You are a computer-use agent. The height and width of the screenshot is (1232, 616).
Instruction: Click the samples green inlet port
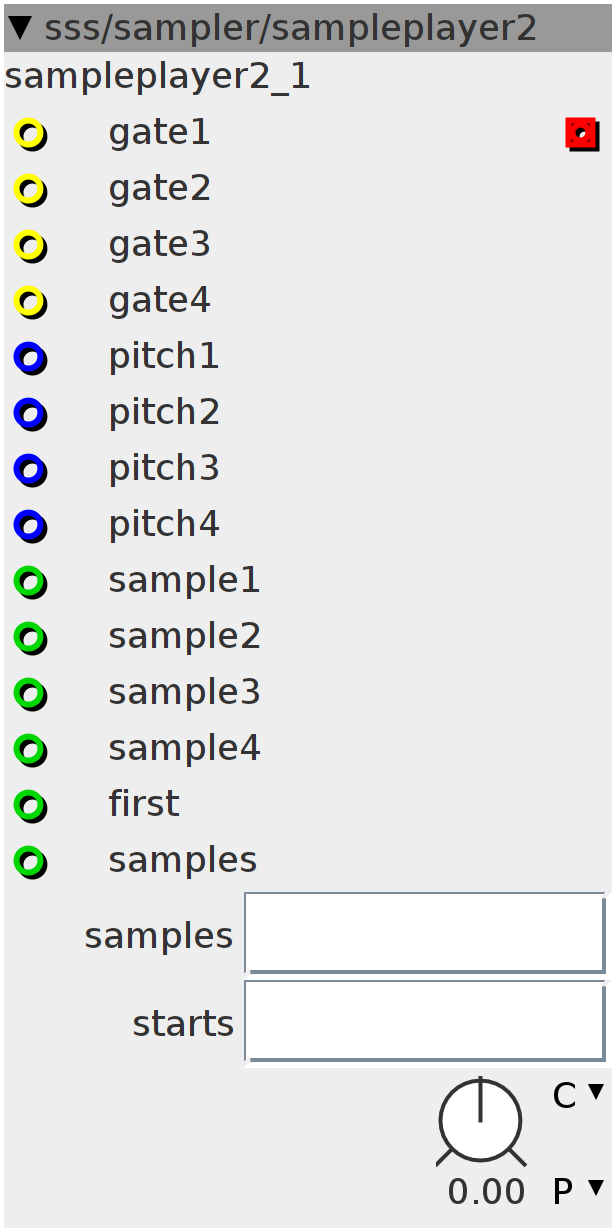[x=30, y=861]
